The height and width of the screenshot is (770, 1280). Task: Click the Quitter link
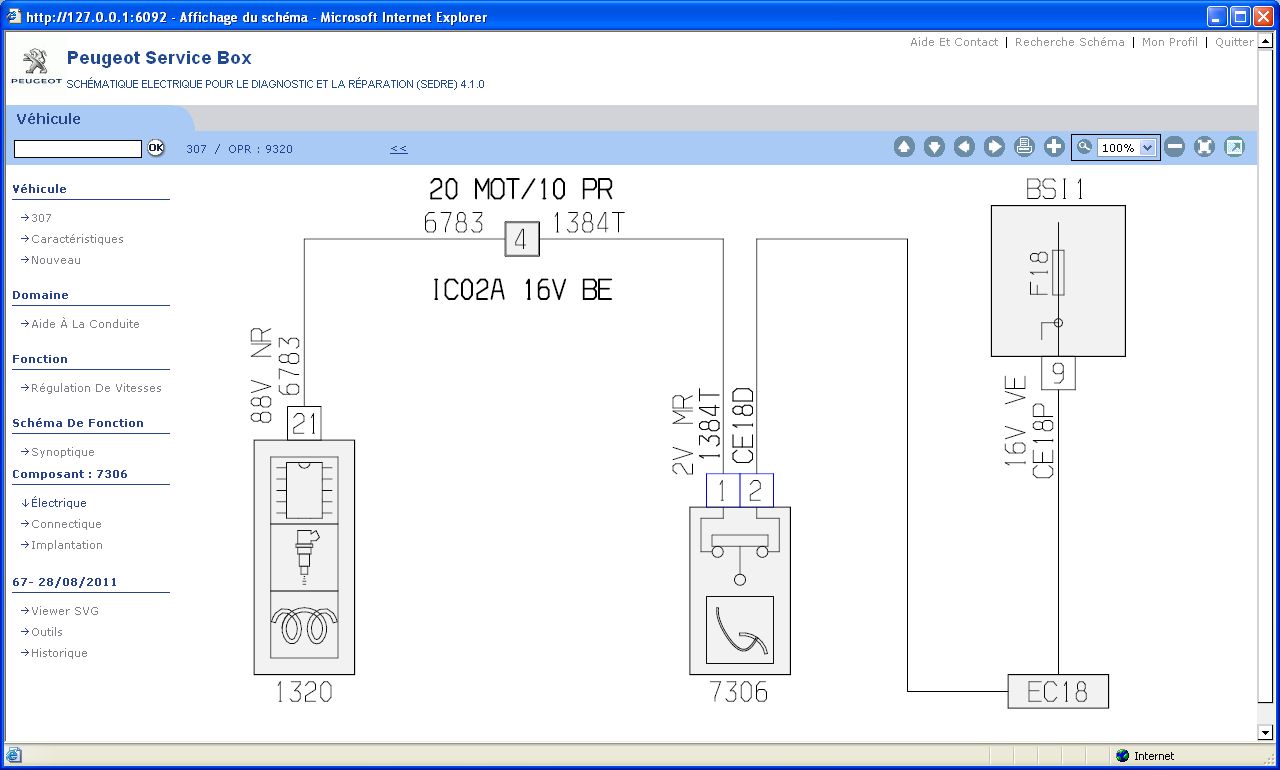pyautogui.click(x=1234, y=42)
